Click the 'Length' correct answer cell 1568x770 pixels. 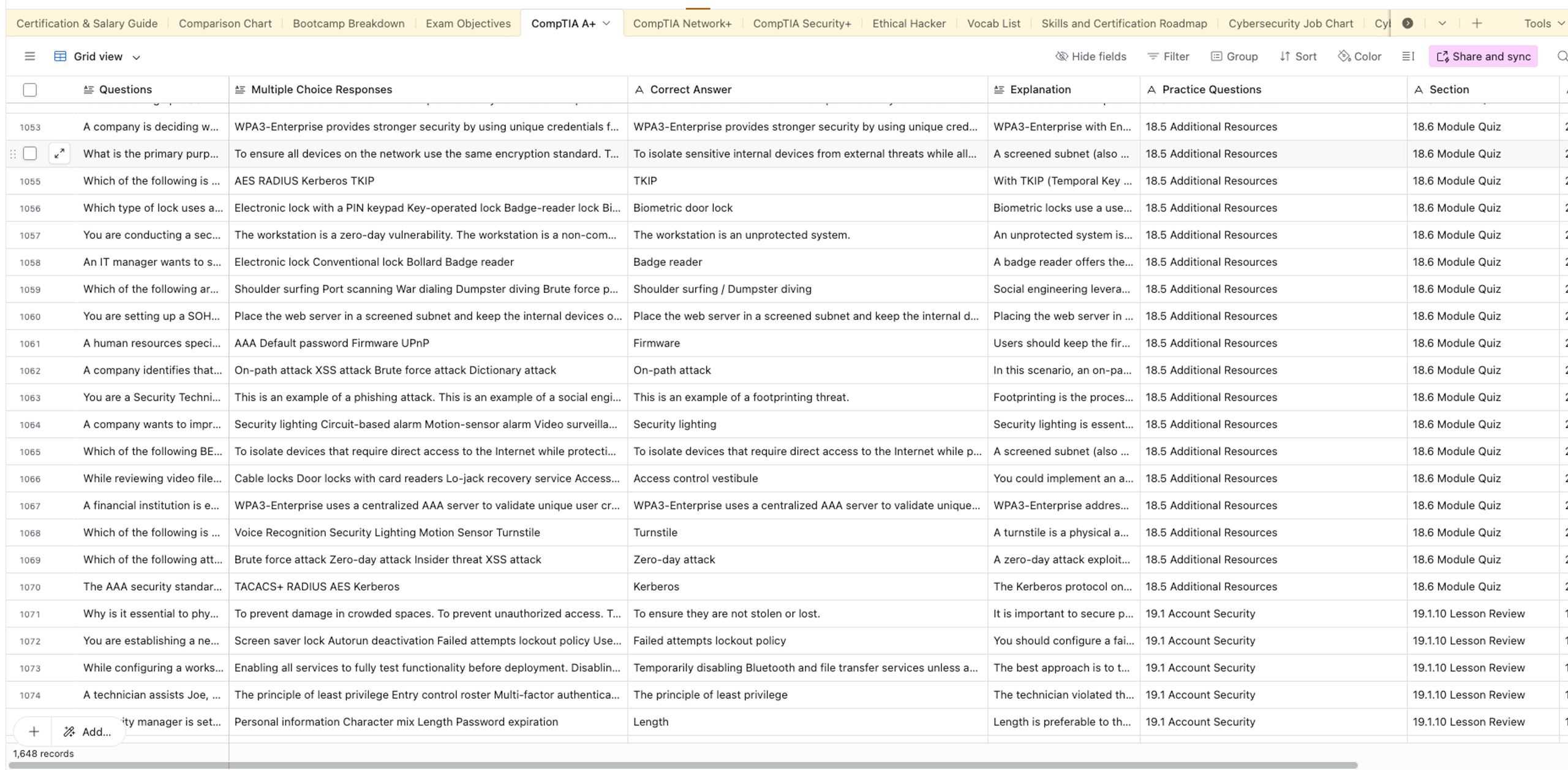pos(807,722)
